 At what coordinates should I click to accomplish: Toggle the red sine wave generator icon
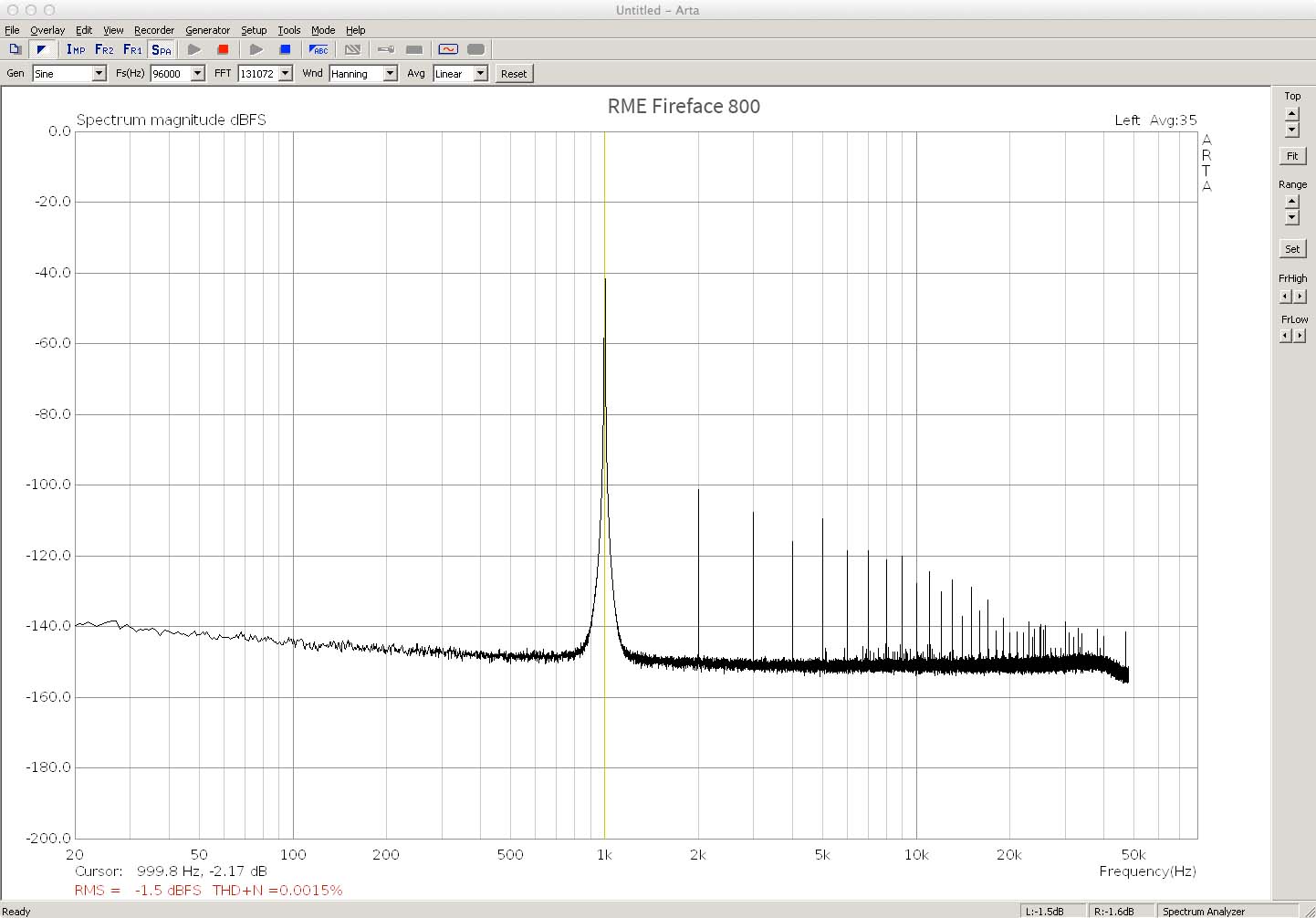(x=448, y=49)
